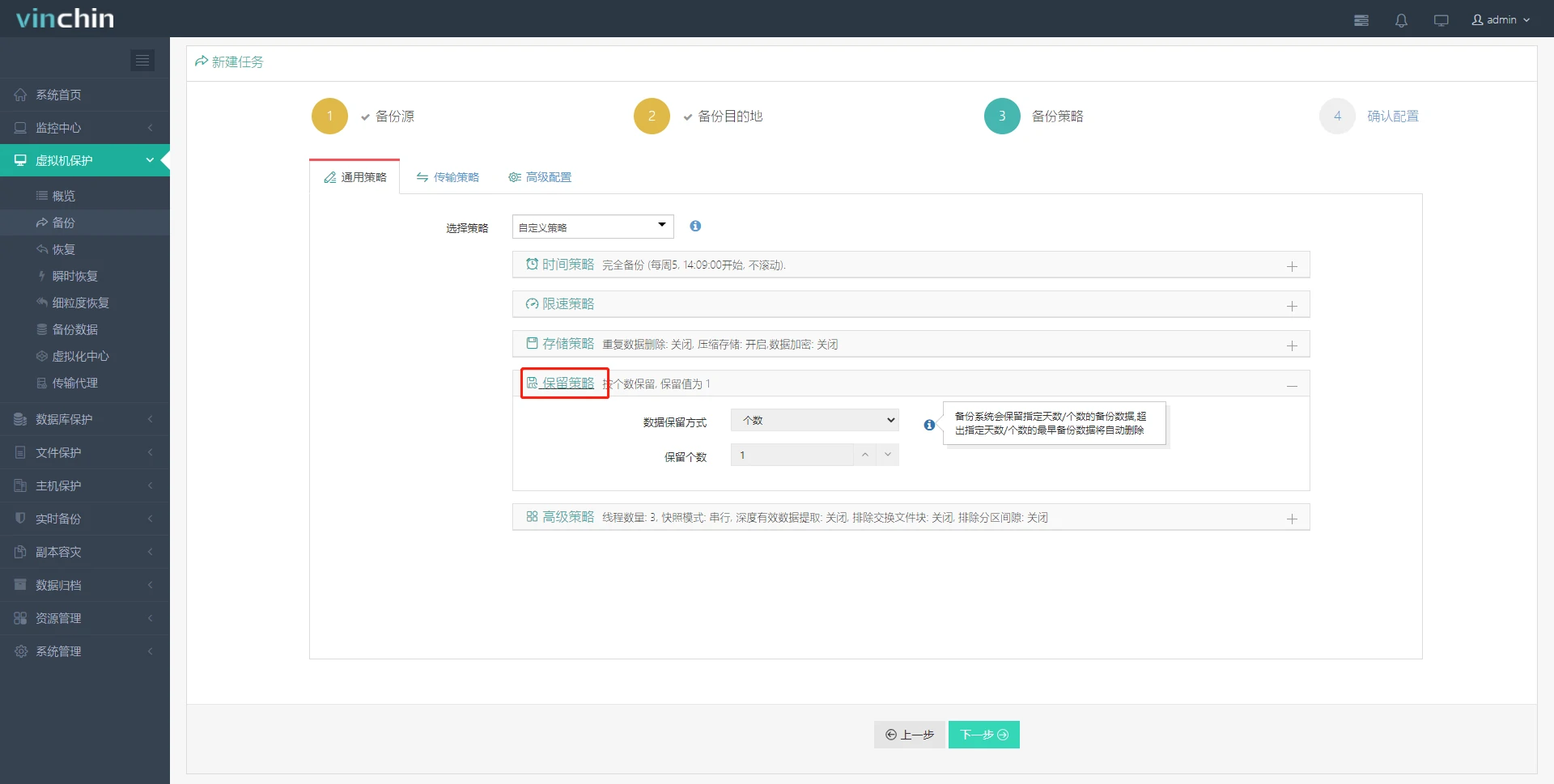Screen dimensions: 1554x784
Task: Expand 主机保护 sidebar menu
Action: pyautogui.click(x=85, y=485)
